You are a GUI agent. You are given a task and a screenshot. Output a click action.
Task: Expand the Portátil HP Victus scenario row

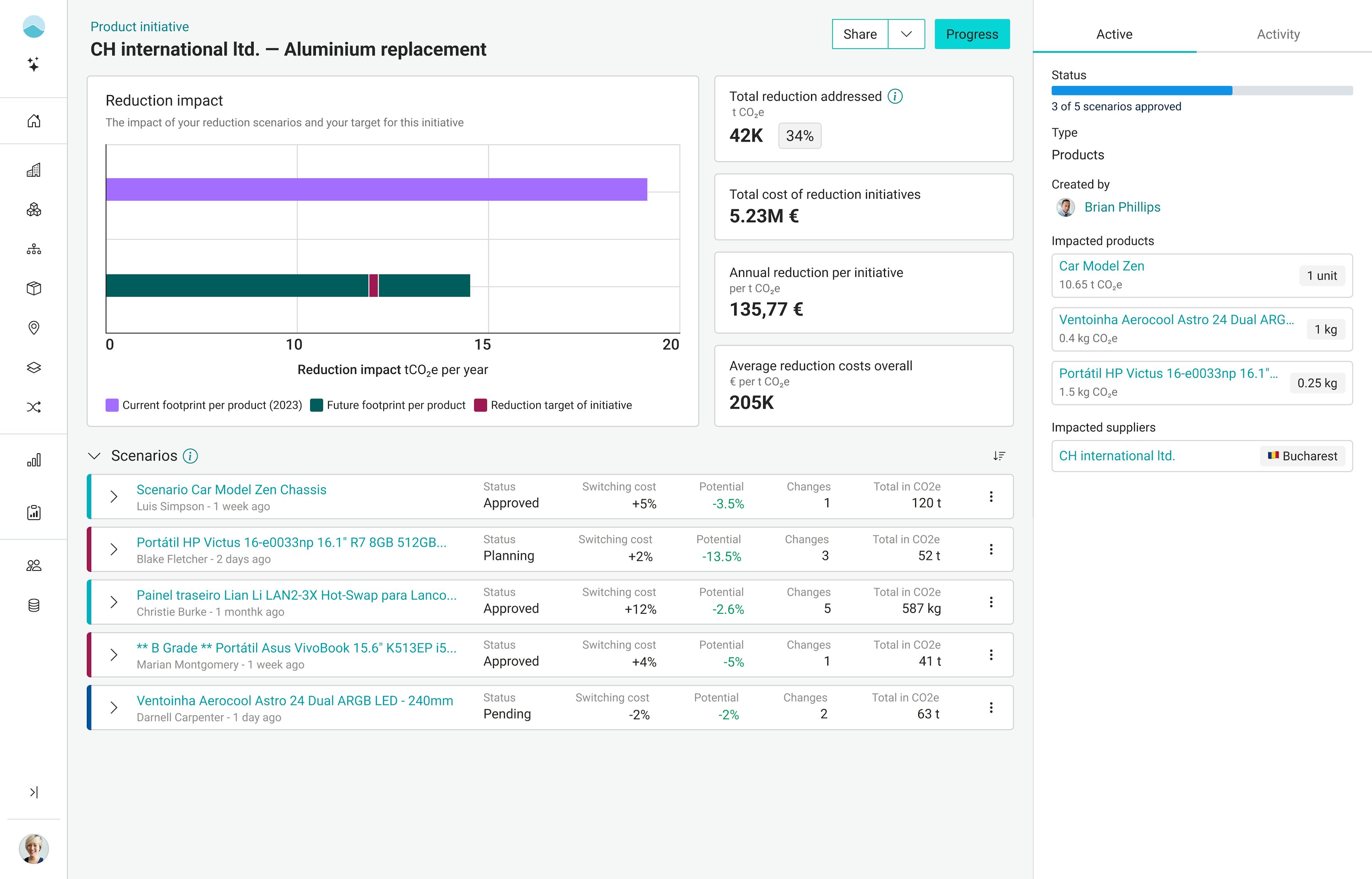(114, 549)
